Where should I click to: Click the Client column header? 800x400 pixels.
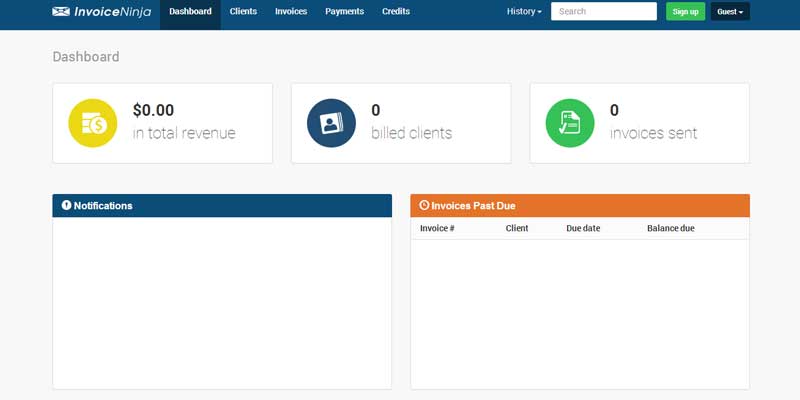click(x=517, y=228)
